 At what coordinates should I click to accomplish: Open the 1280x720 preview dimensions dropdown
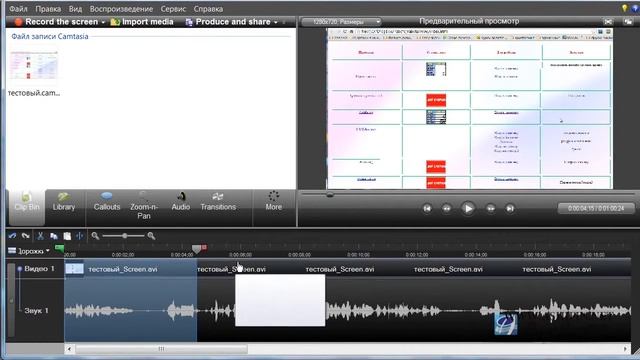[x=341, y=22]
